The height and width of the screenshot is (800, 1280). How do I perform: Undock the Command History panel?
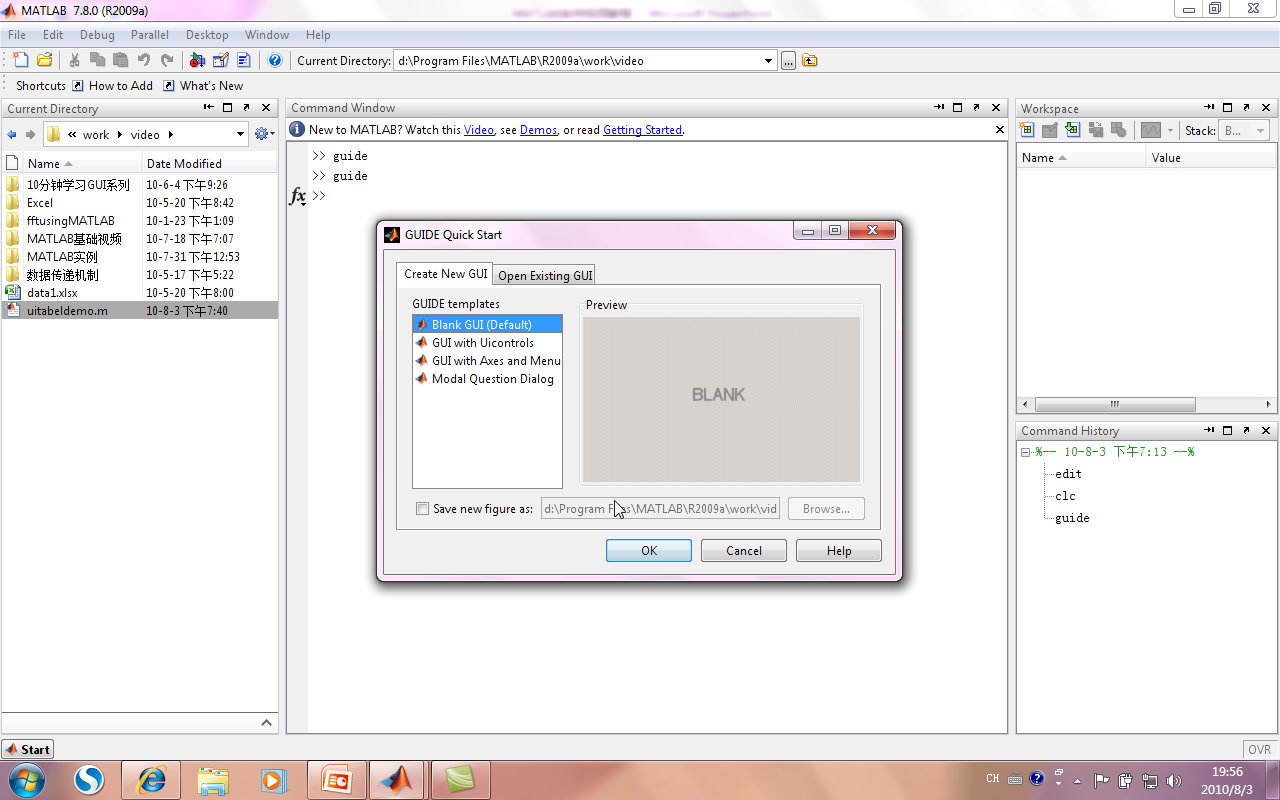1247,431
